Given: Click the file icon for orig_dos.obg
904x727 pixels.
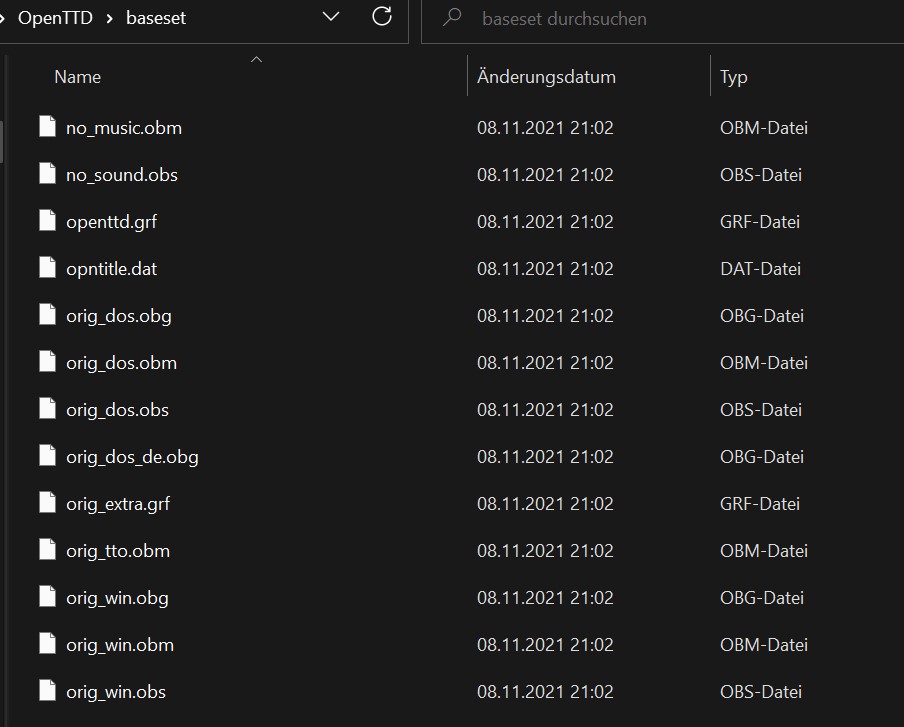Looking at the screenshot, I should coord(47,315).
